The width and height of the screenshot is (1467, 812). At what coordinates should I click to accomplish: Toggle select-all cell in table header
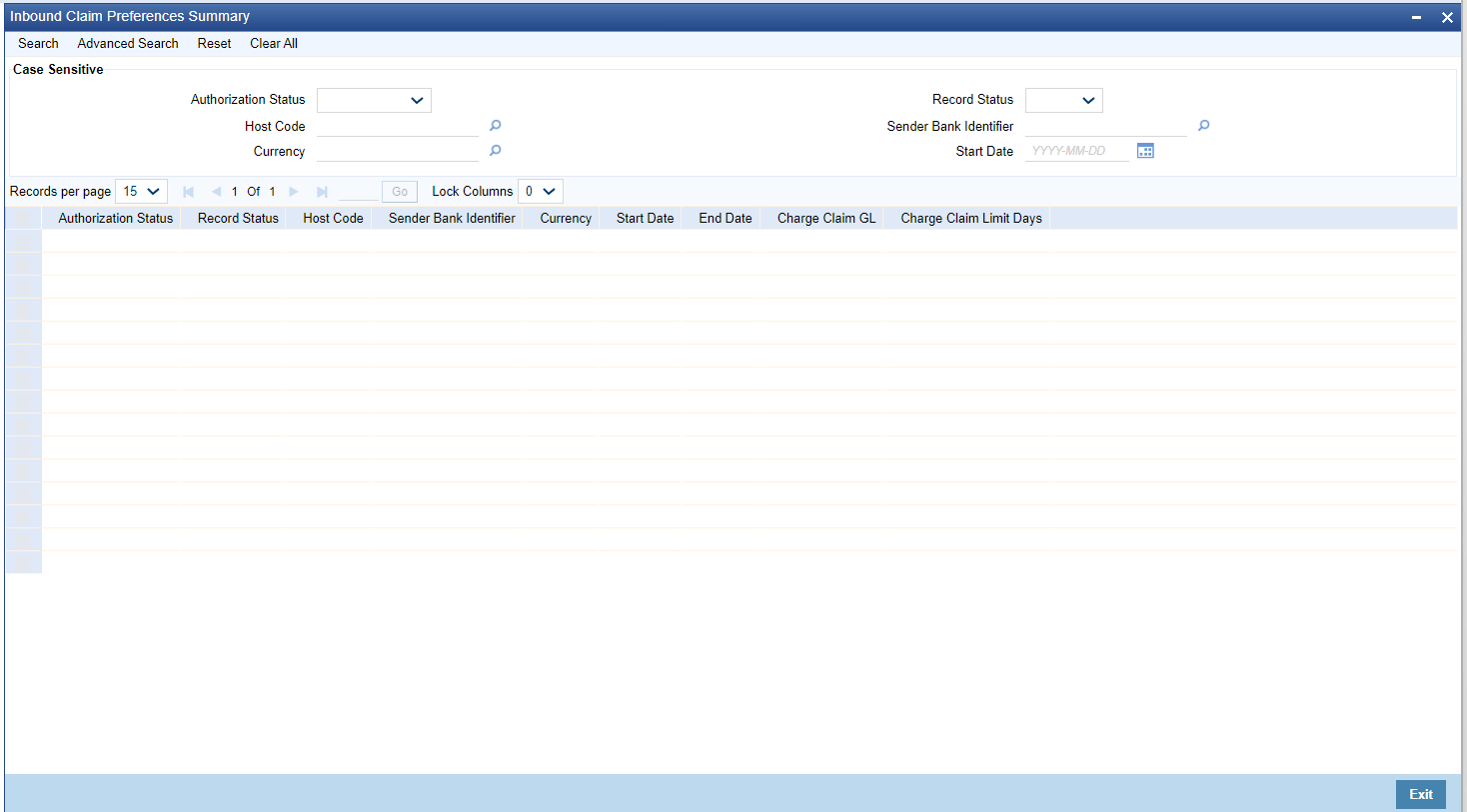click(24, 218)
